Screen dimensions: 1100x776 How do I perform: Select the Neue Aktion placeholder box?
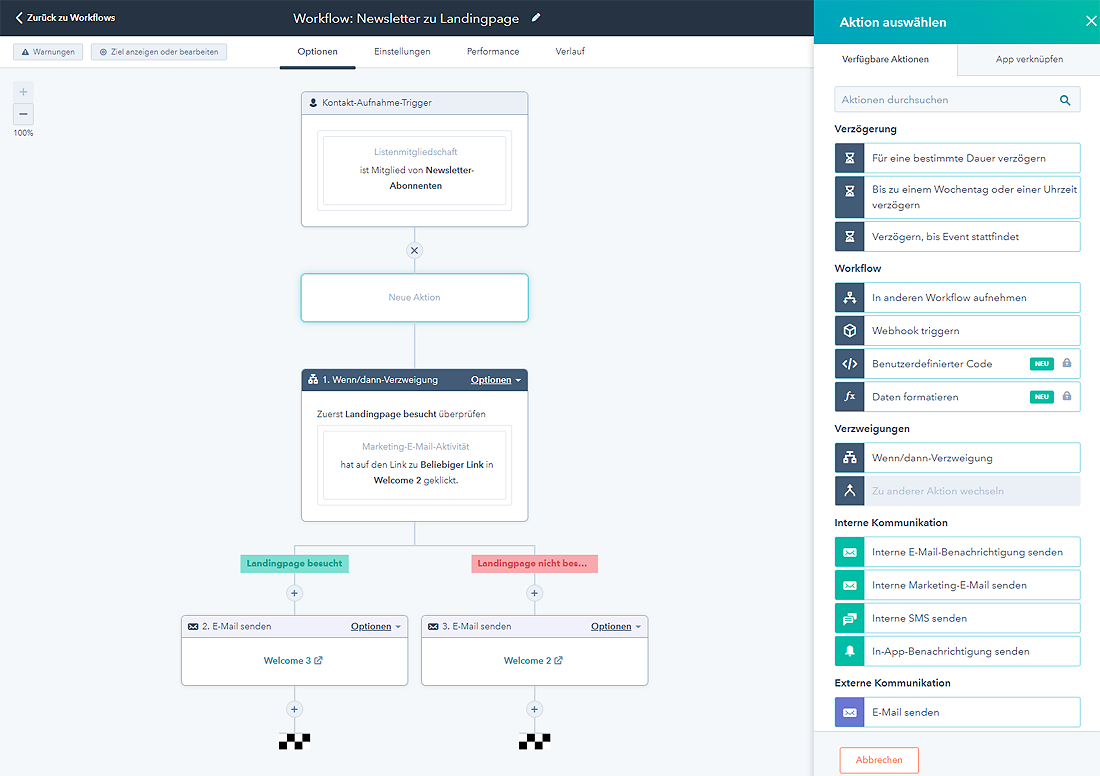pos(415,297)
